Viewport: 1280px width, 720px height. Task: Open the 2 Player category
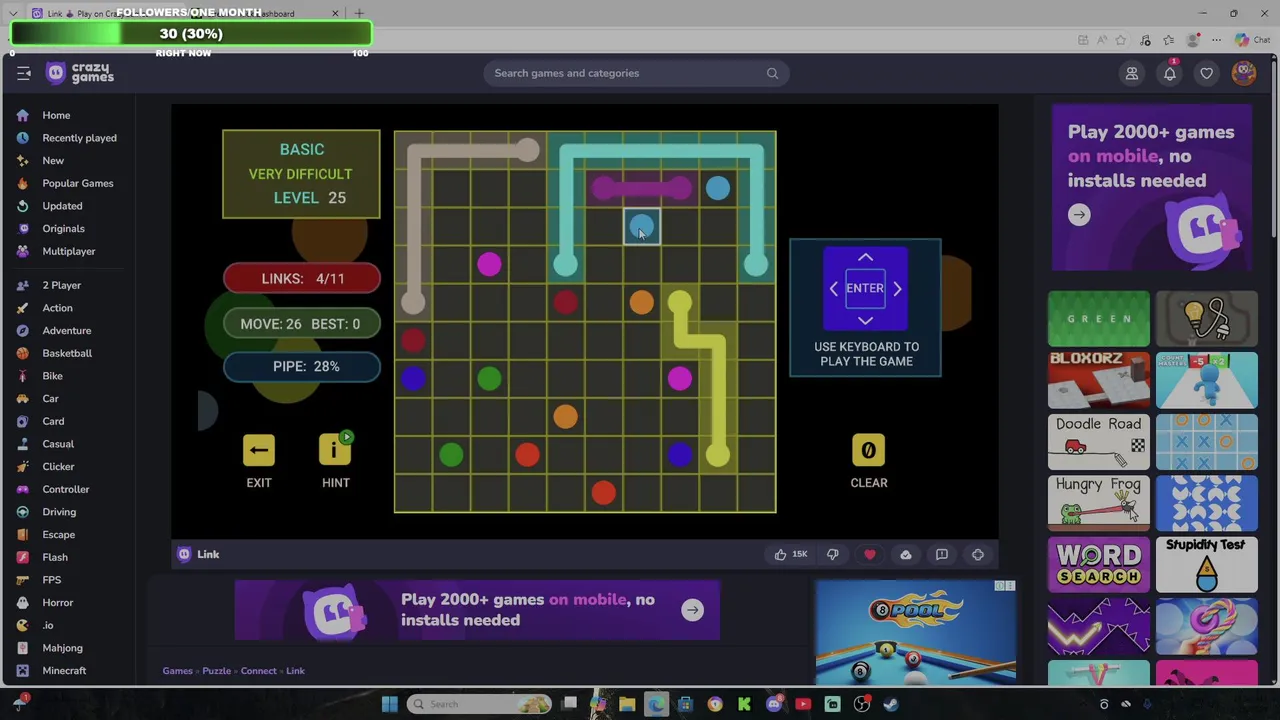tap(61, 285)
